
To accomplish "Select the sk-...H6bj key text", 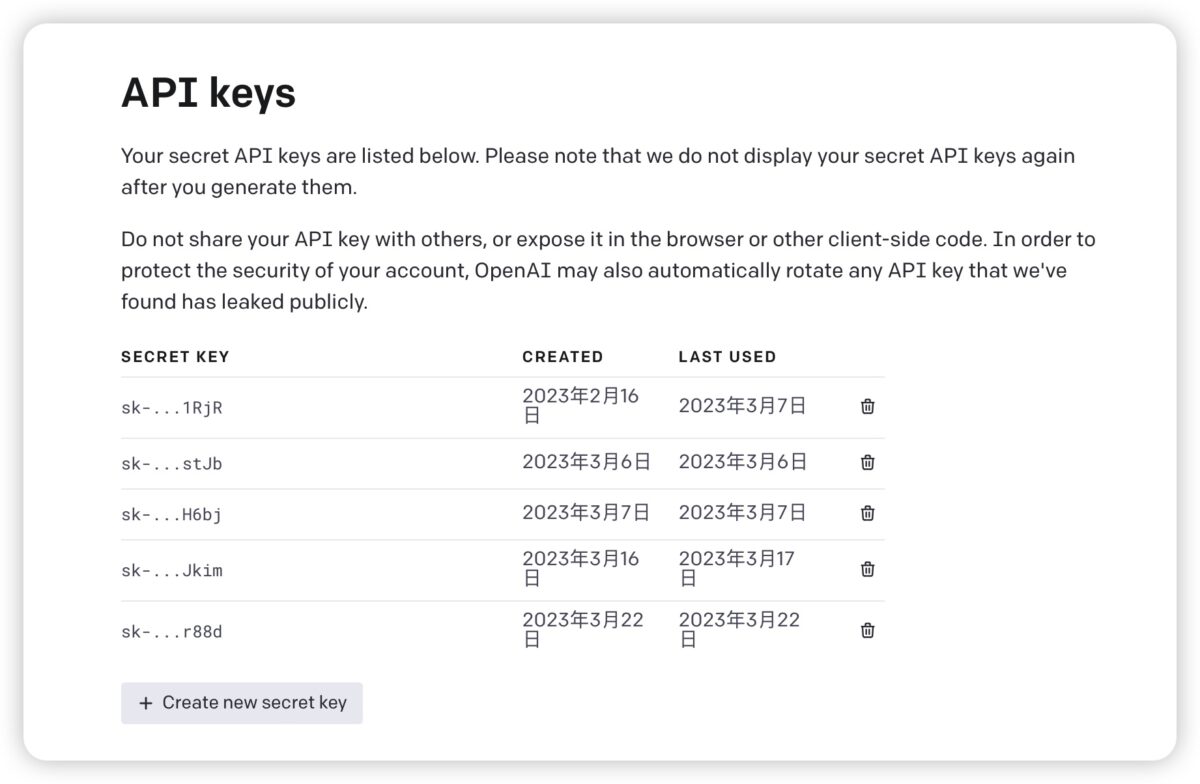I will (172, 515).
